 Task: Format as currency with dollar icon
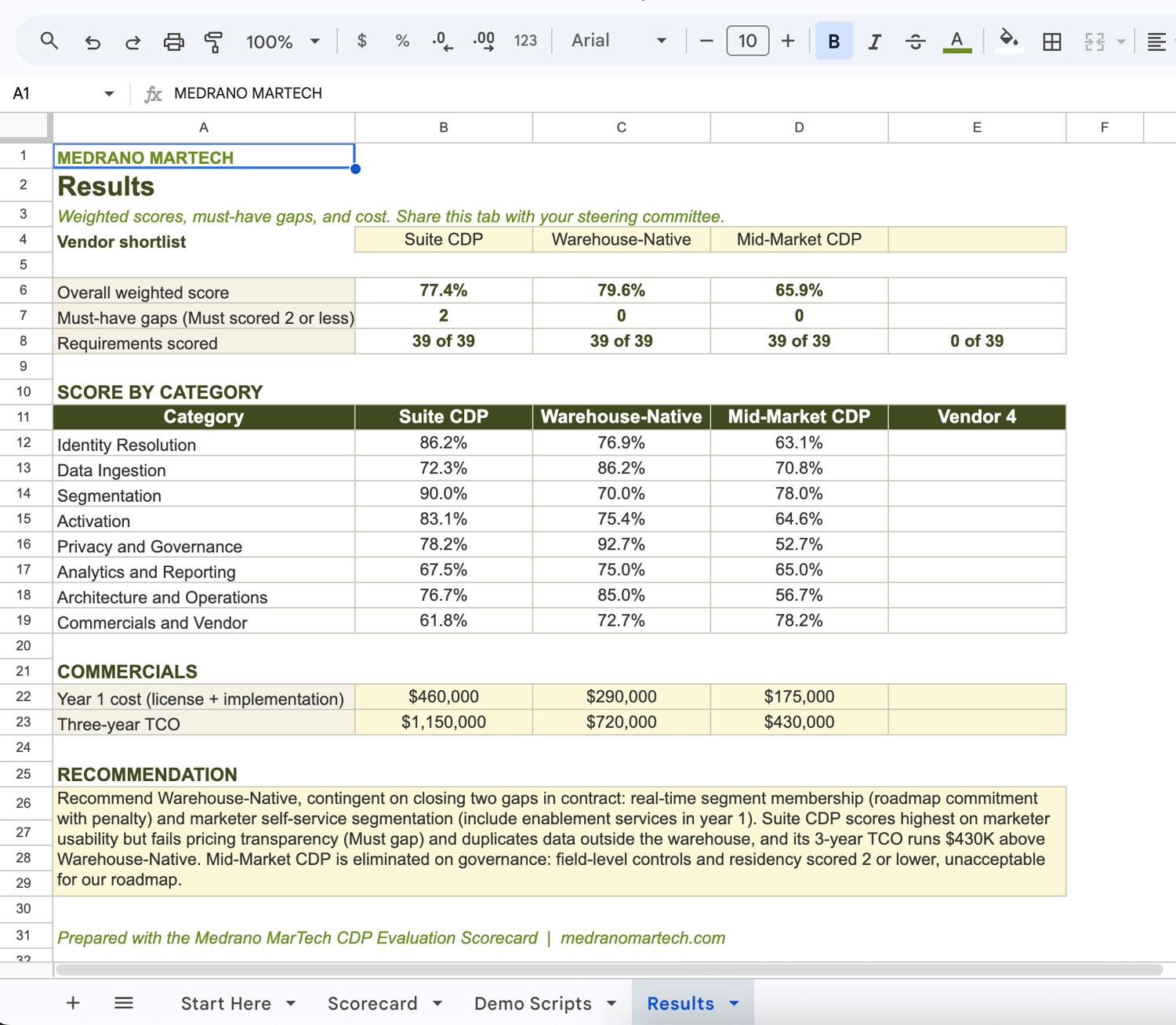[x=361, y=41]
